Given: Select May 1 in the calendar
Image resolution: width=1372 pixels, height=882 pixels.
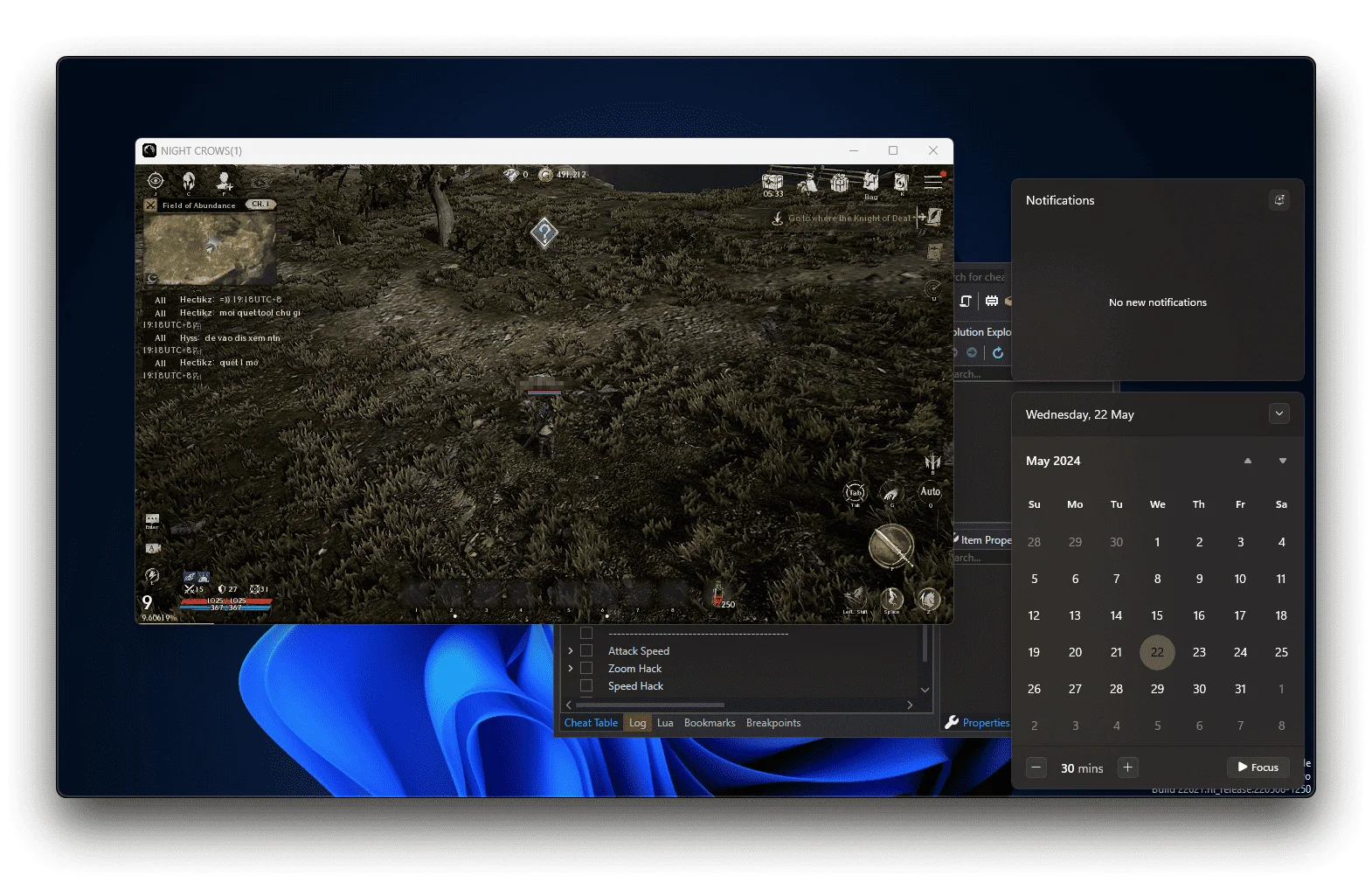Looking at the screenshot, I should [x=1157, y=542].
